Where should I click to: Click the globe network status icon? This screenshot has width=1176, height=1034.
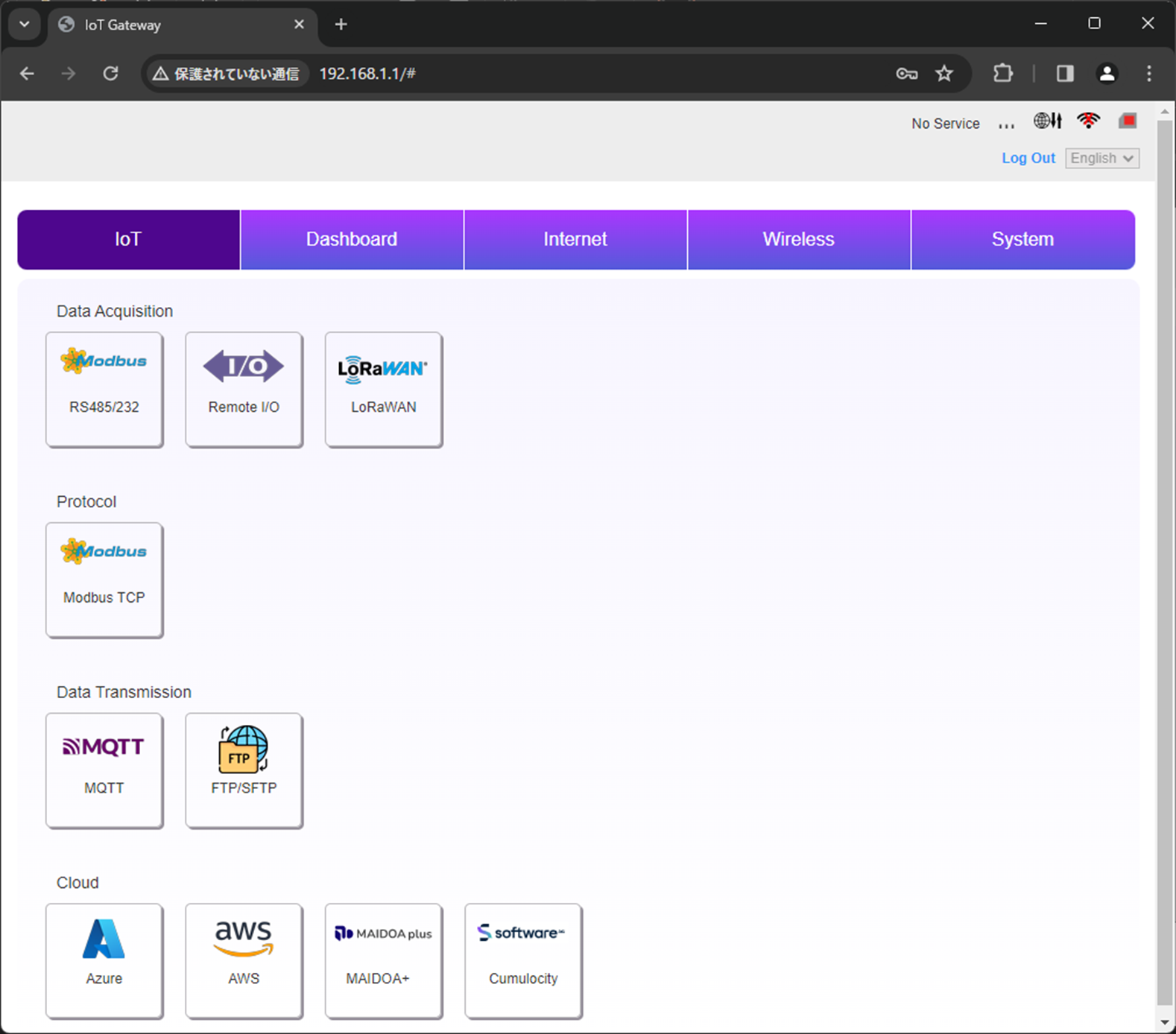(x=1047, y=121)
